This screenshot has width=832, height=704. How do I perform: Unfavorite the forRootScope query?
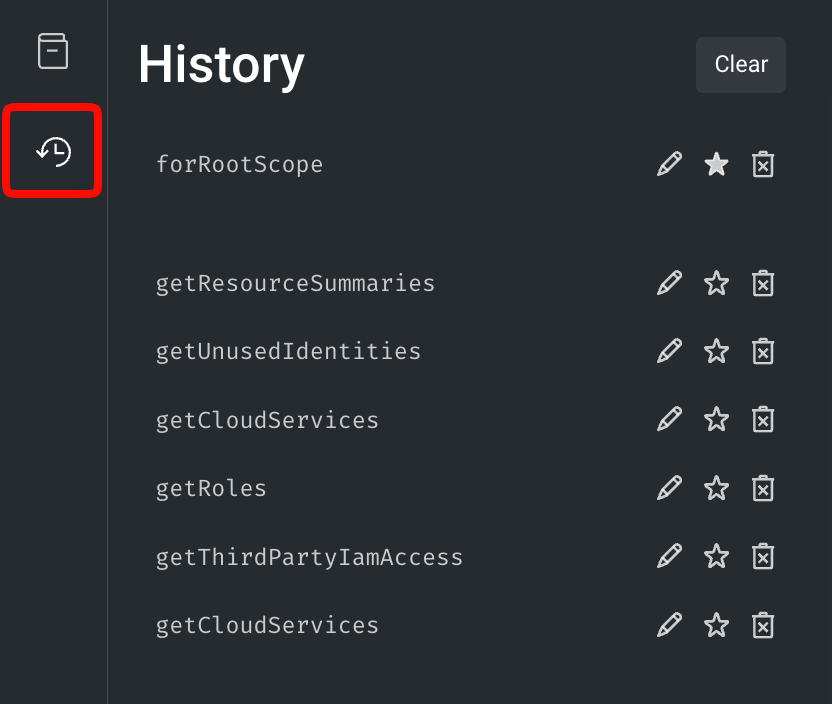[x=716, y=164]
